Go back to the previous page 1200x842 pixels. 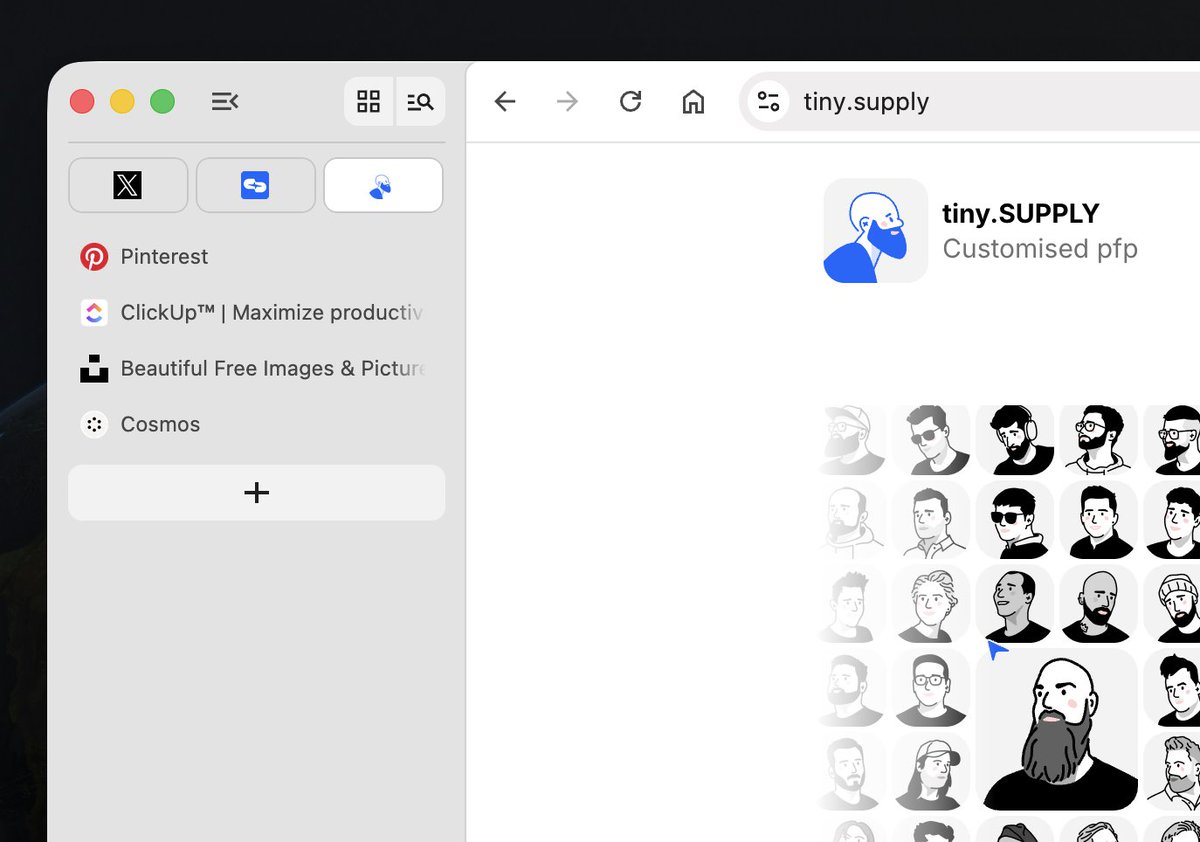(x=505, y=101)
